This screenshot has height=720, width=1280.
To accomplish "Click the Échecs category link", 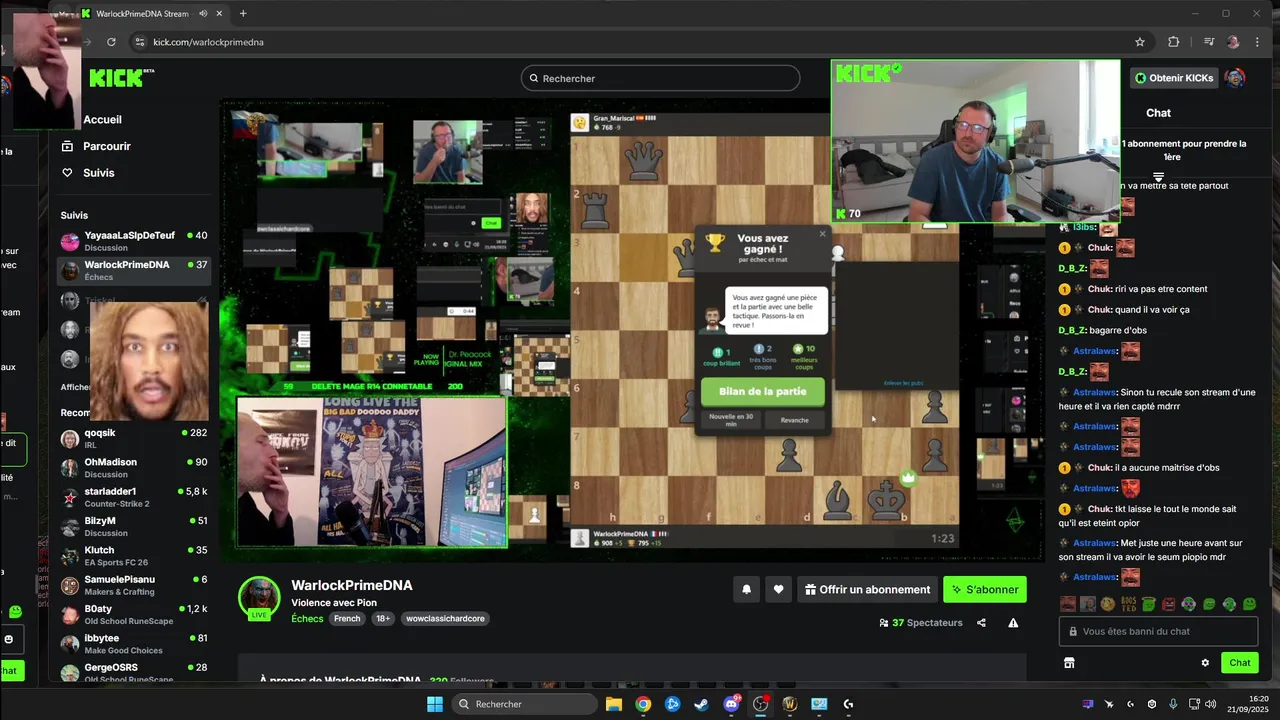I will pyautogui.click(x=307, y=619).
